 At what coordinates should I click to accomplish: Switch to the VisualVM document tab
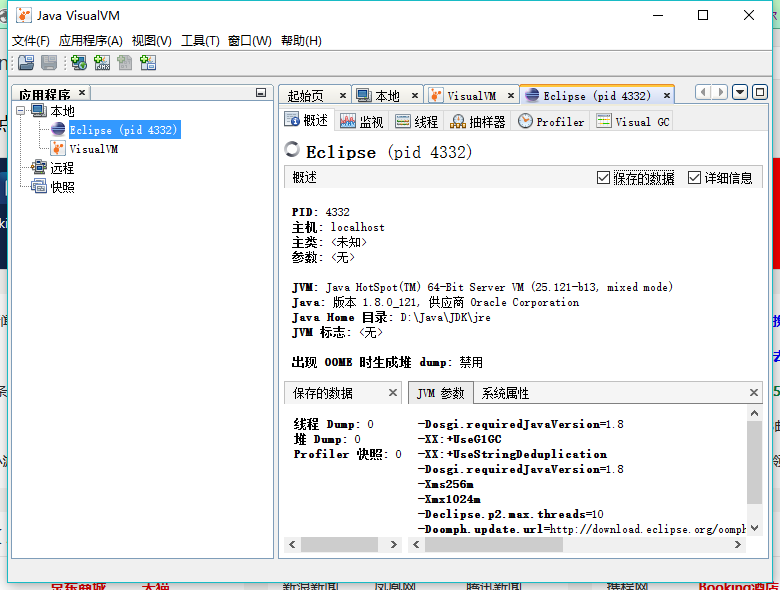coord(471,96)
